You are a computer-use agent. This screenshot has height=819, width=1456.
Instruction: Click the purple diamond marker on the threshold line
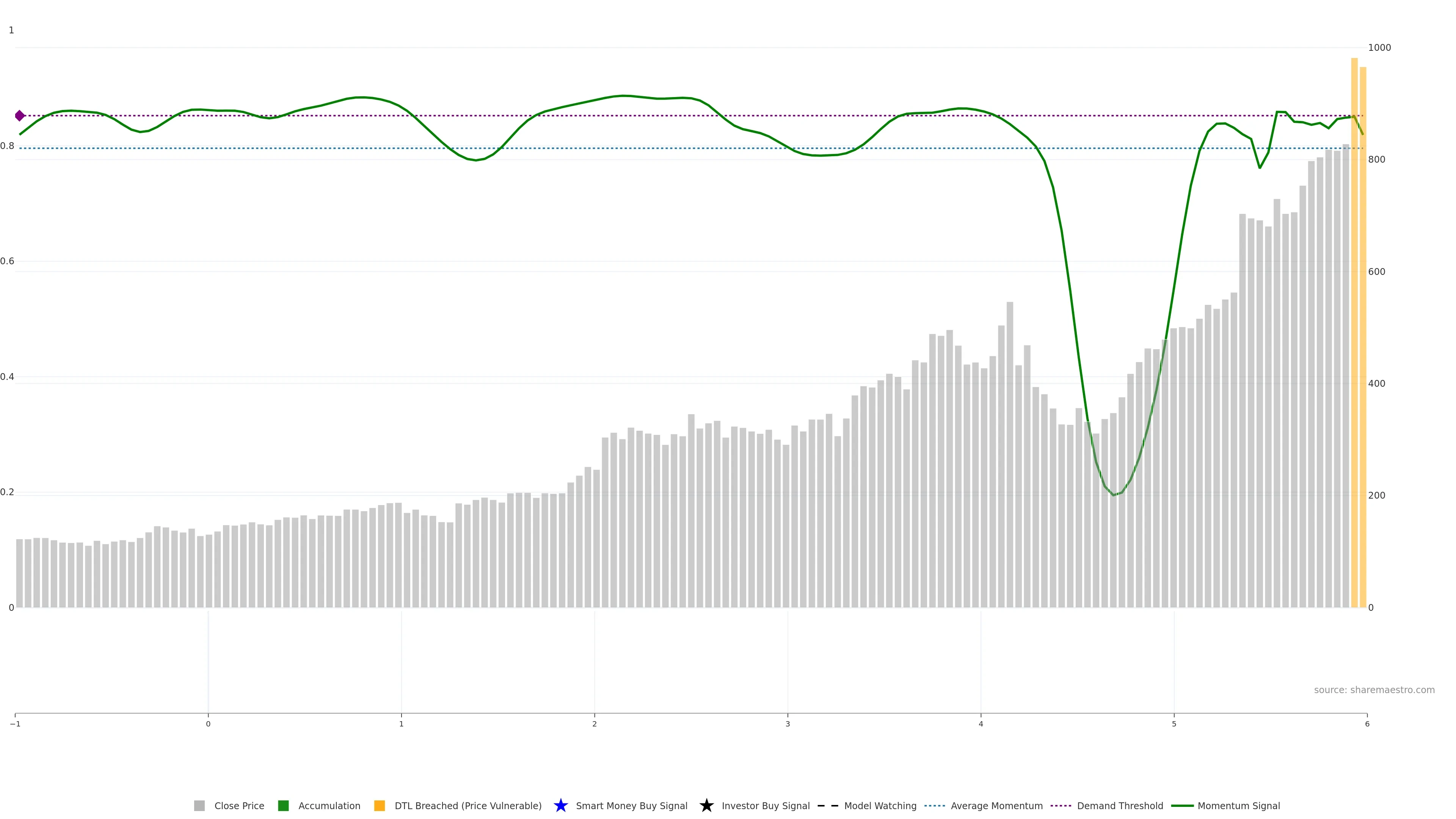pos(20,116)
